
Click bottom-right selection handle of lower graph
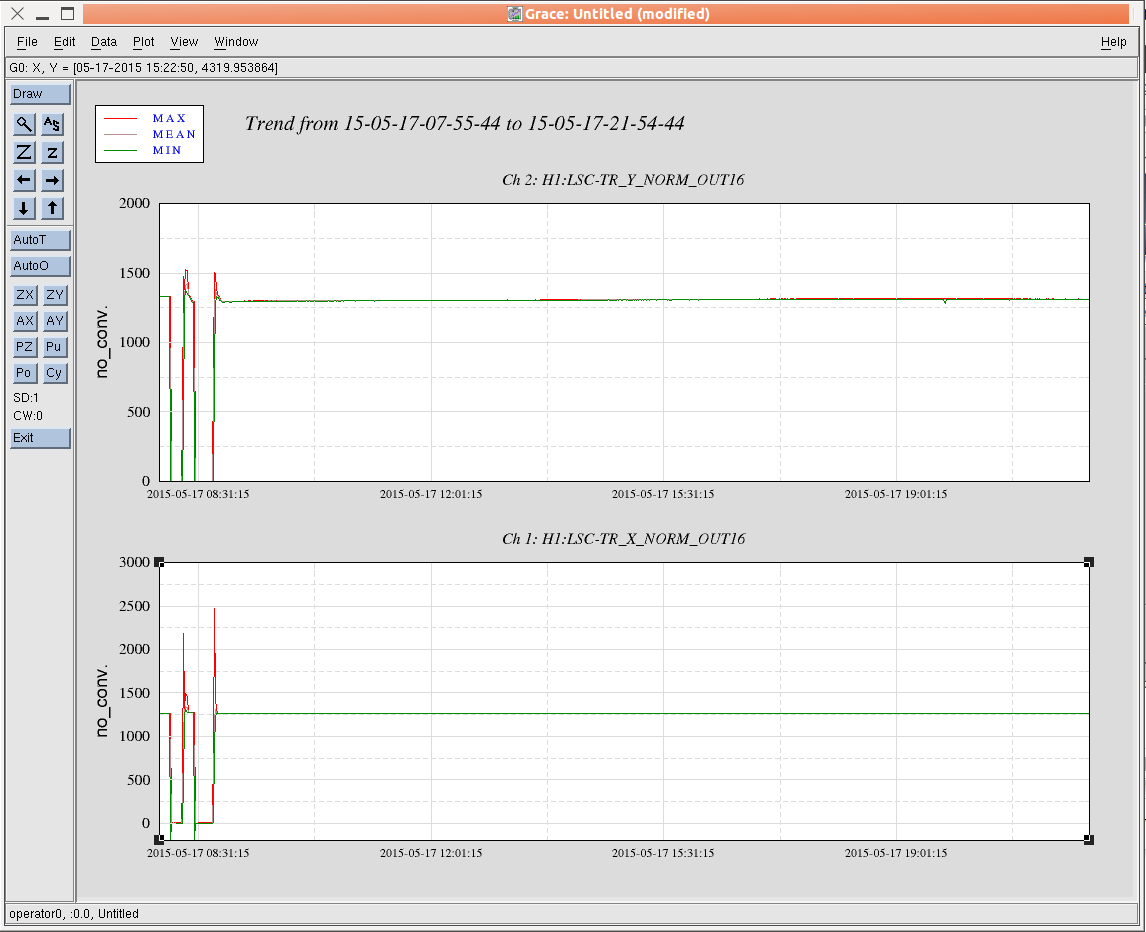click(x=1089, y=840)
